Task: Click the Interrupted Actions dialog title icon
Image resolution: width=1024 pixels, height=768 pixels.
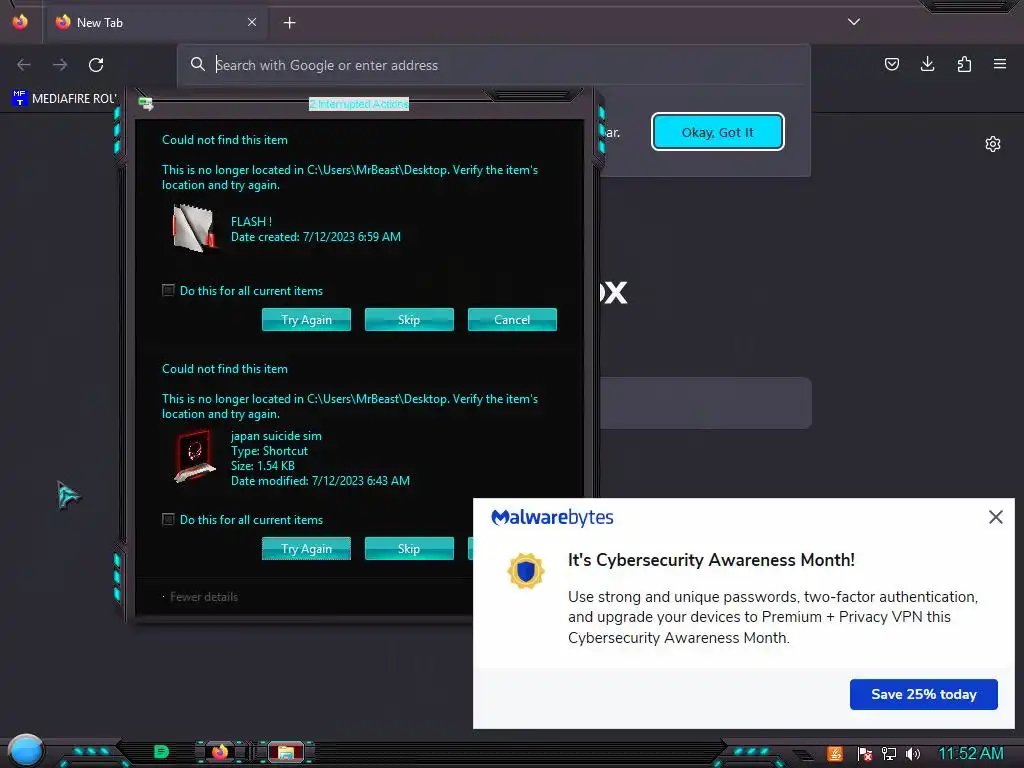Action: (x=146, y=103)
